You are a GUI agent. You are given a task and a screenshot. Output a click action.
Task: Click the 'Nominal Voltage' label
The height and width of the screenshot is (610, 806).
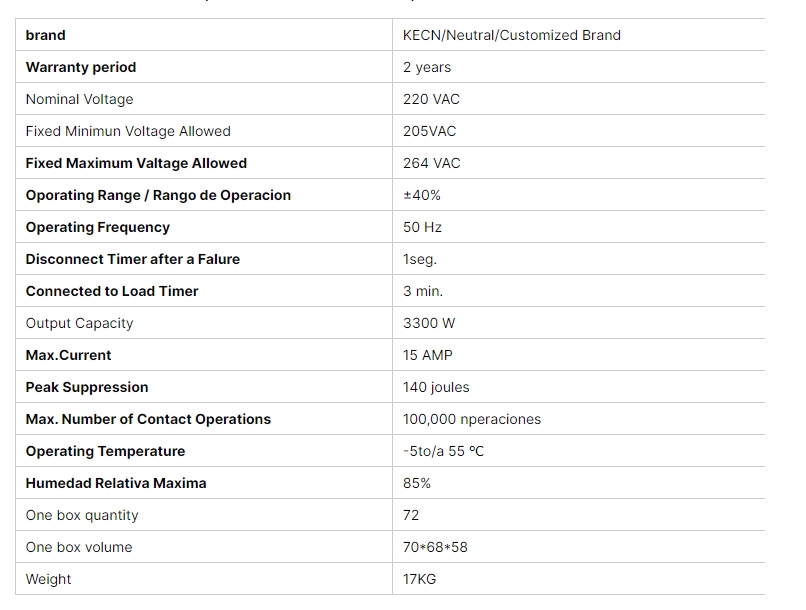click(x=79, y=99)
